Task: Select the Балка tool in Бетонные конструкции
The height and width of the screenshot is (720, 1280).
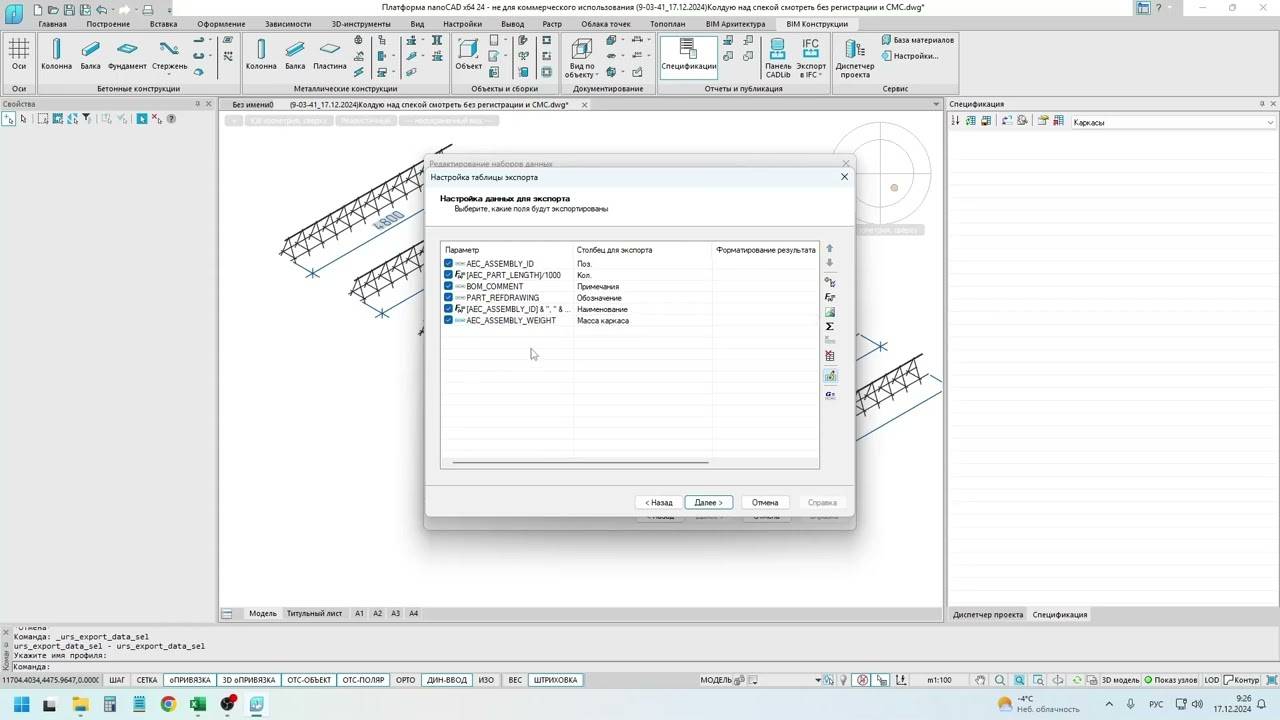Action: tap(90, 54)
